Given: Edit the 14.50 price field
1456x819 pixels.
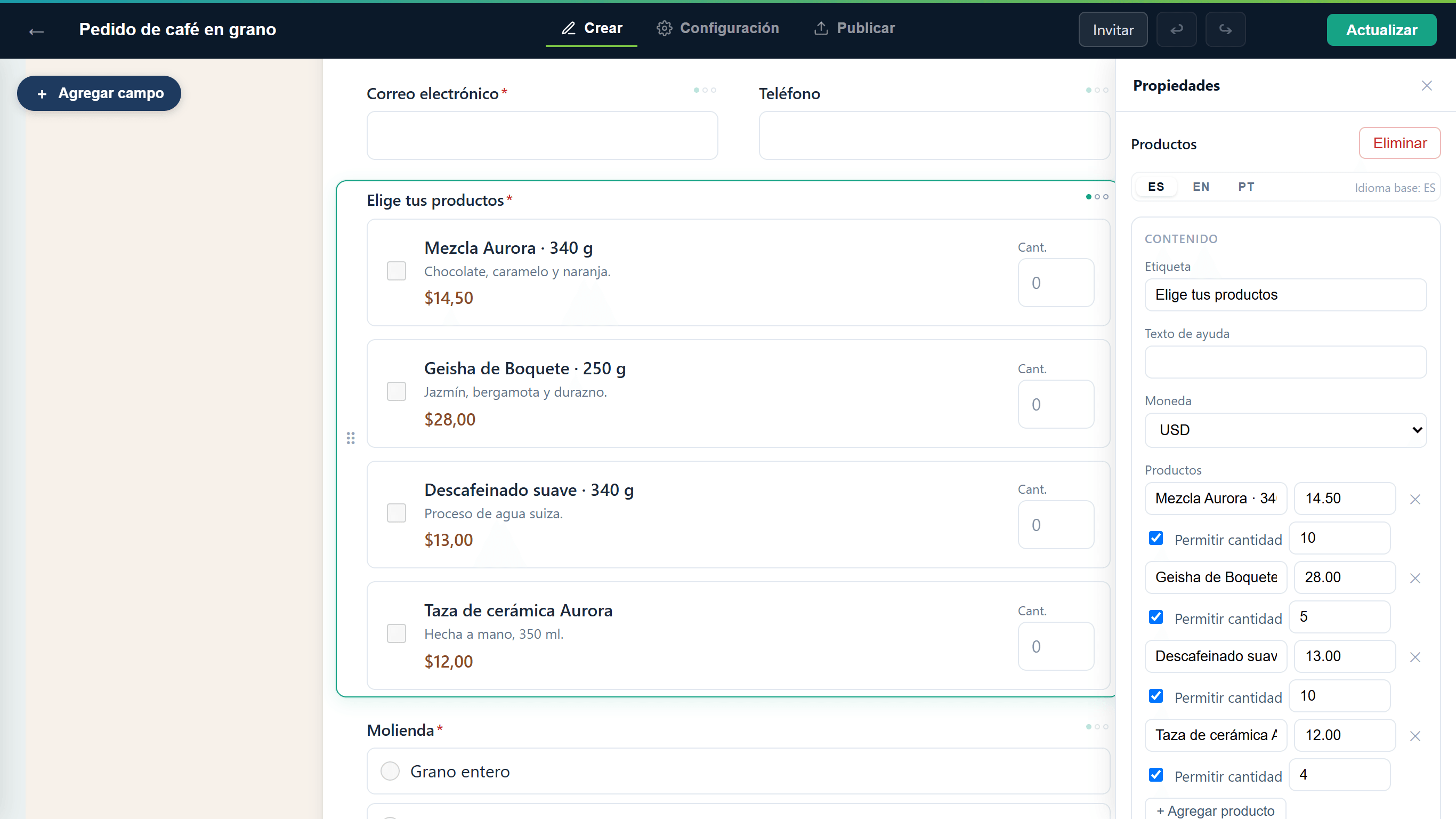Looking at the screenshot, I should click(x=1344, y=499).
